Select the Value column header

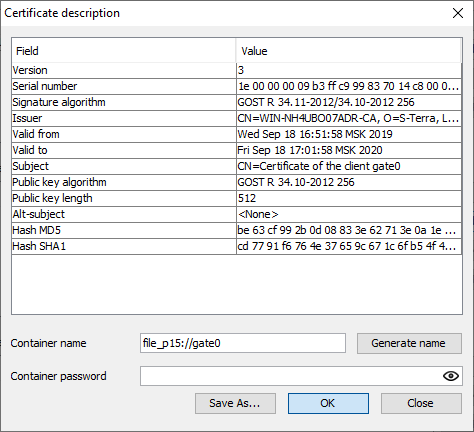coord(349,51)
